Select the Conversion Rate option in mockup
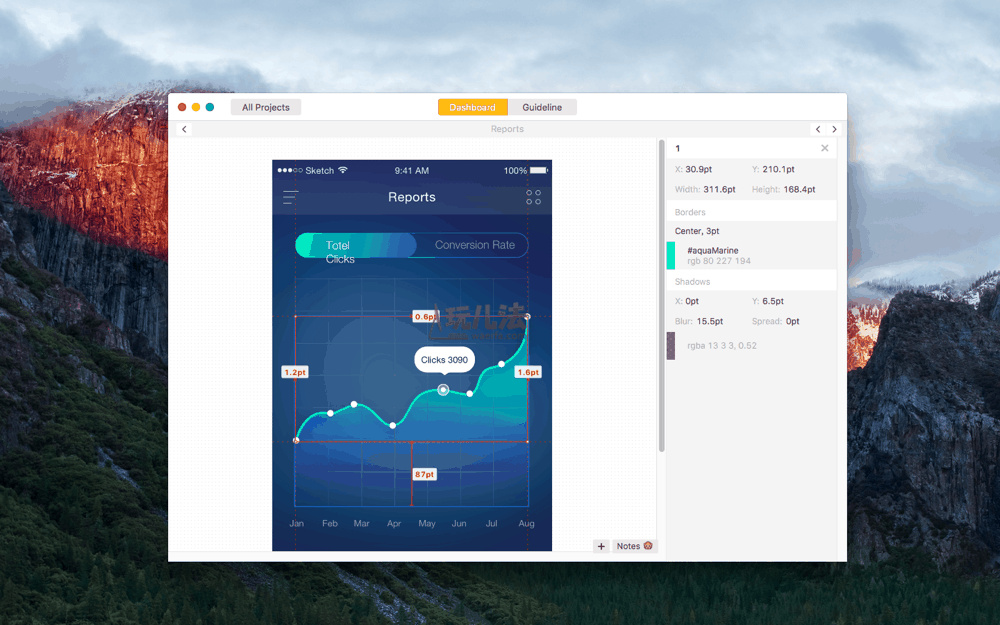The image size is (1000, 625). click(x=474, y=245)
